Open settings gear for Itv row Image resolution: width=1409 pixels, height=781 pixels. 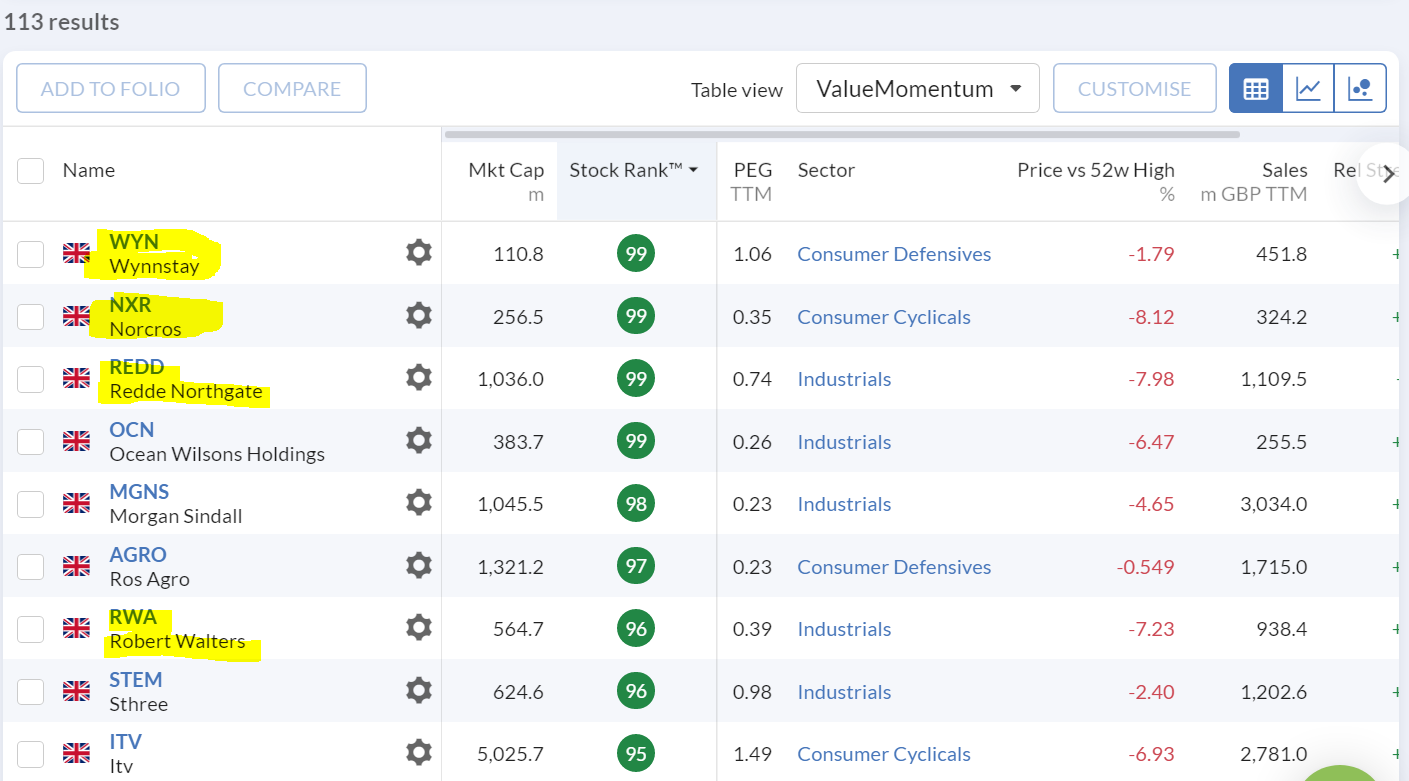[419, 753]
